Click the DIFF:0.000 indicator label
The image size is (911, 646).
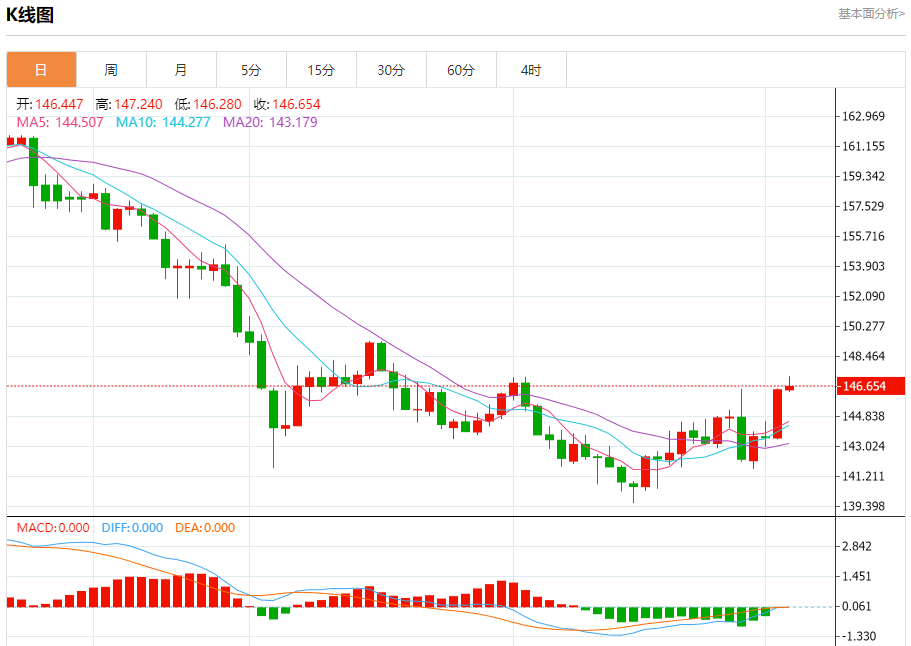(132, 527)
